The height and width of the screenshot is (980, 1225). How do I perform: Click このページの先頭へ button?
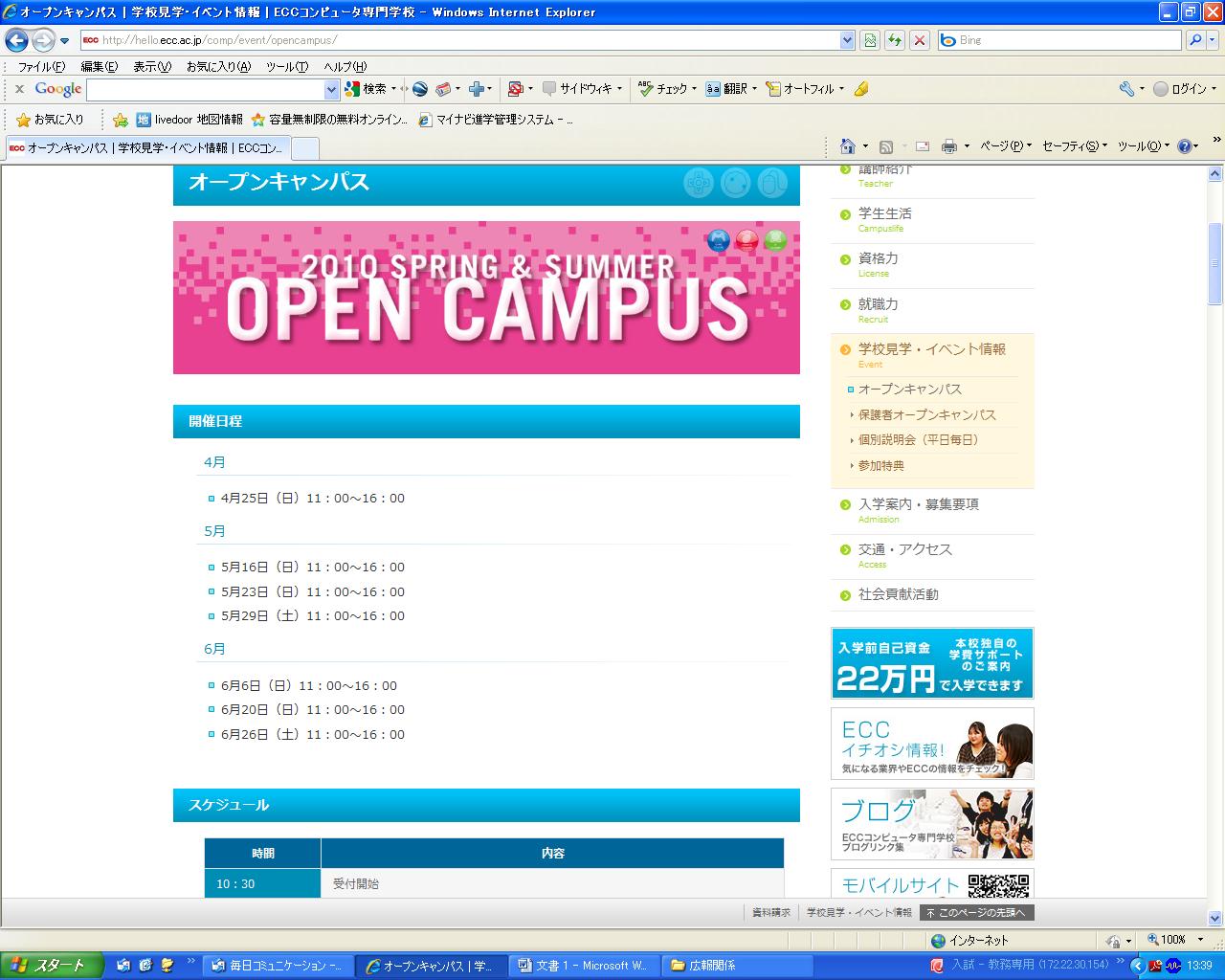pyautogui.click(x=976, y=913)
